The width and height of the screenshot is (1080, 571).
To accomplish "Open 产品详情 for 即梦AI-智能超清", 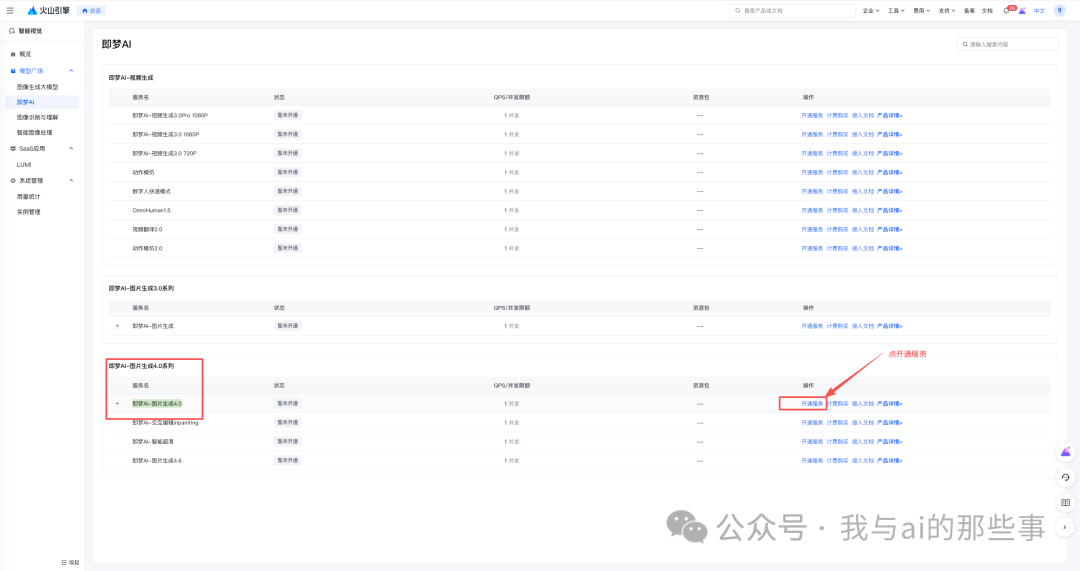I will click(889, 442).
